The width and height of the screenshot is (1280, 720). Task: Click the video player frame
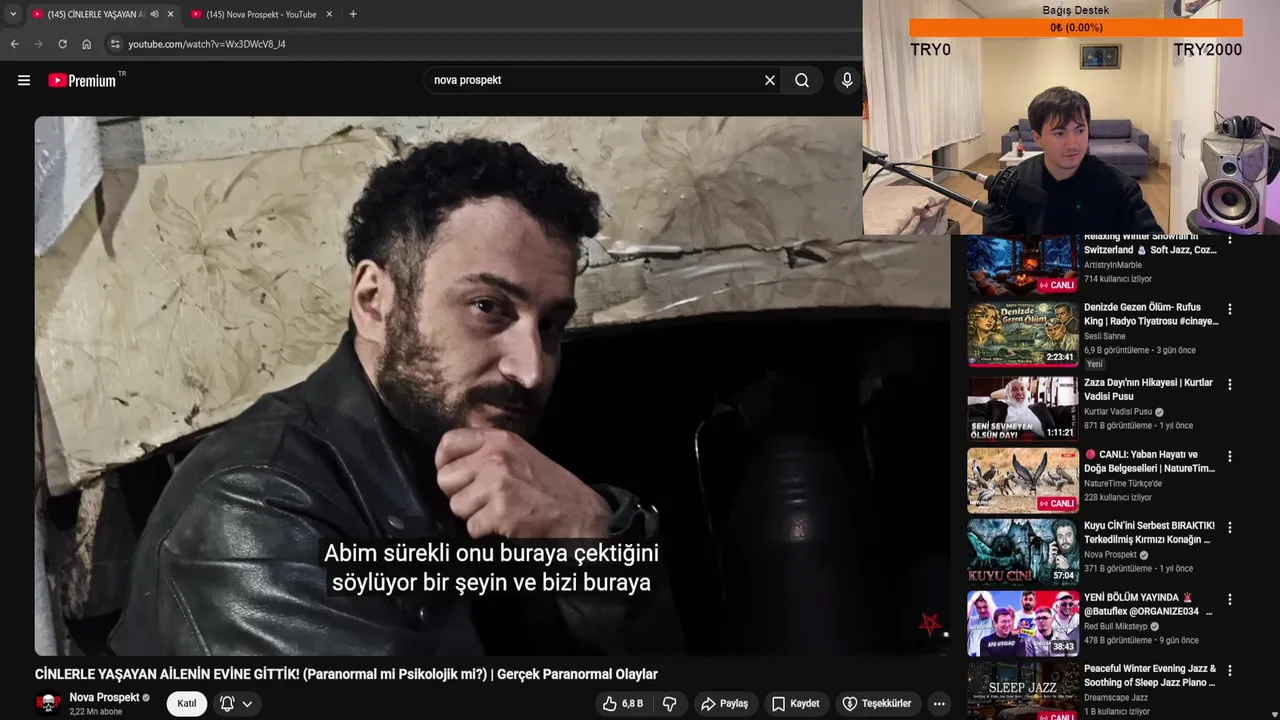click(492, 386)
